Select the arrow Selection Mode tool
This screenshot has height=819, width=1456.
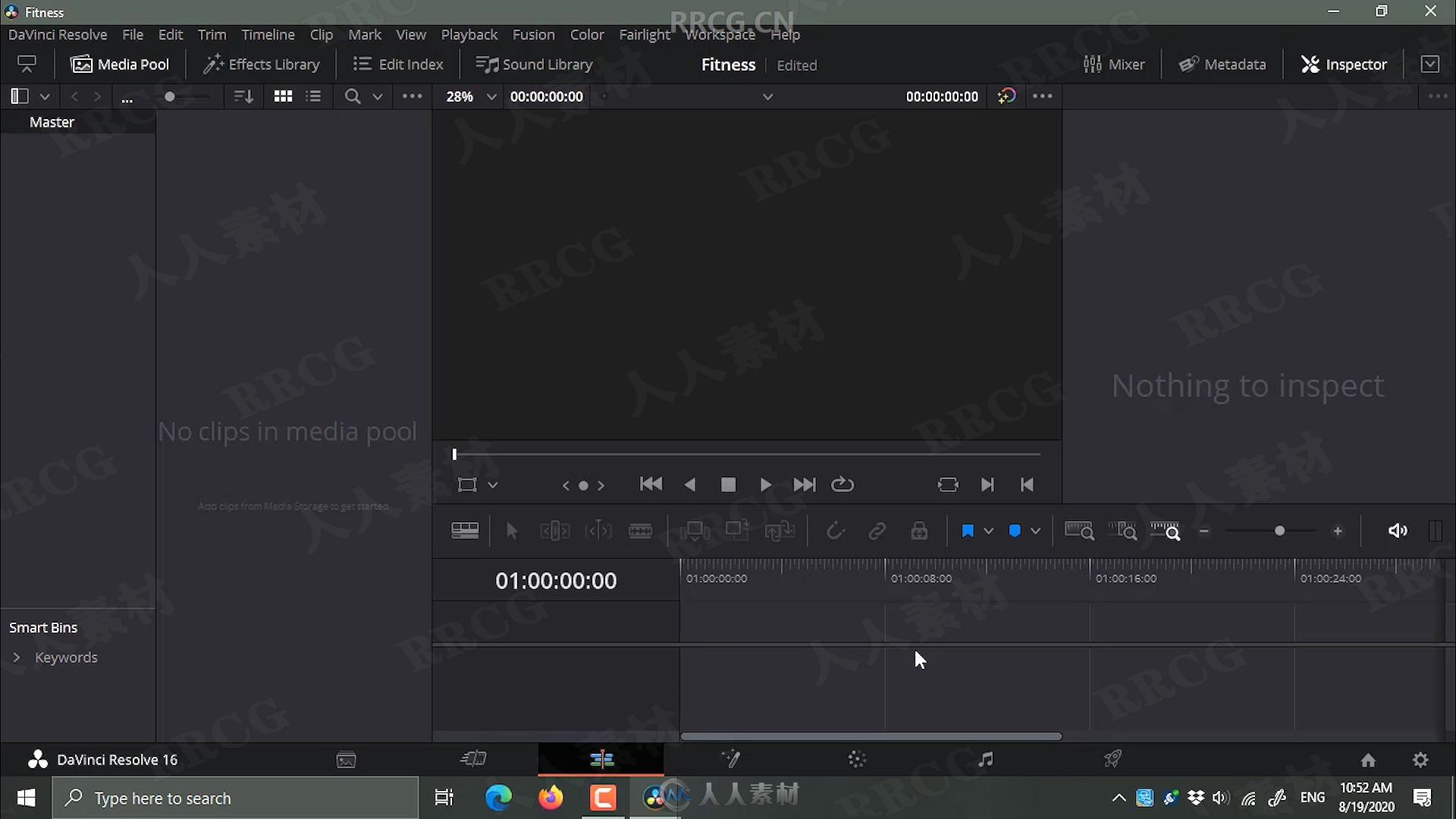point(512,531)
